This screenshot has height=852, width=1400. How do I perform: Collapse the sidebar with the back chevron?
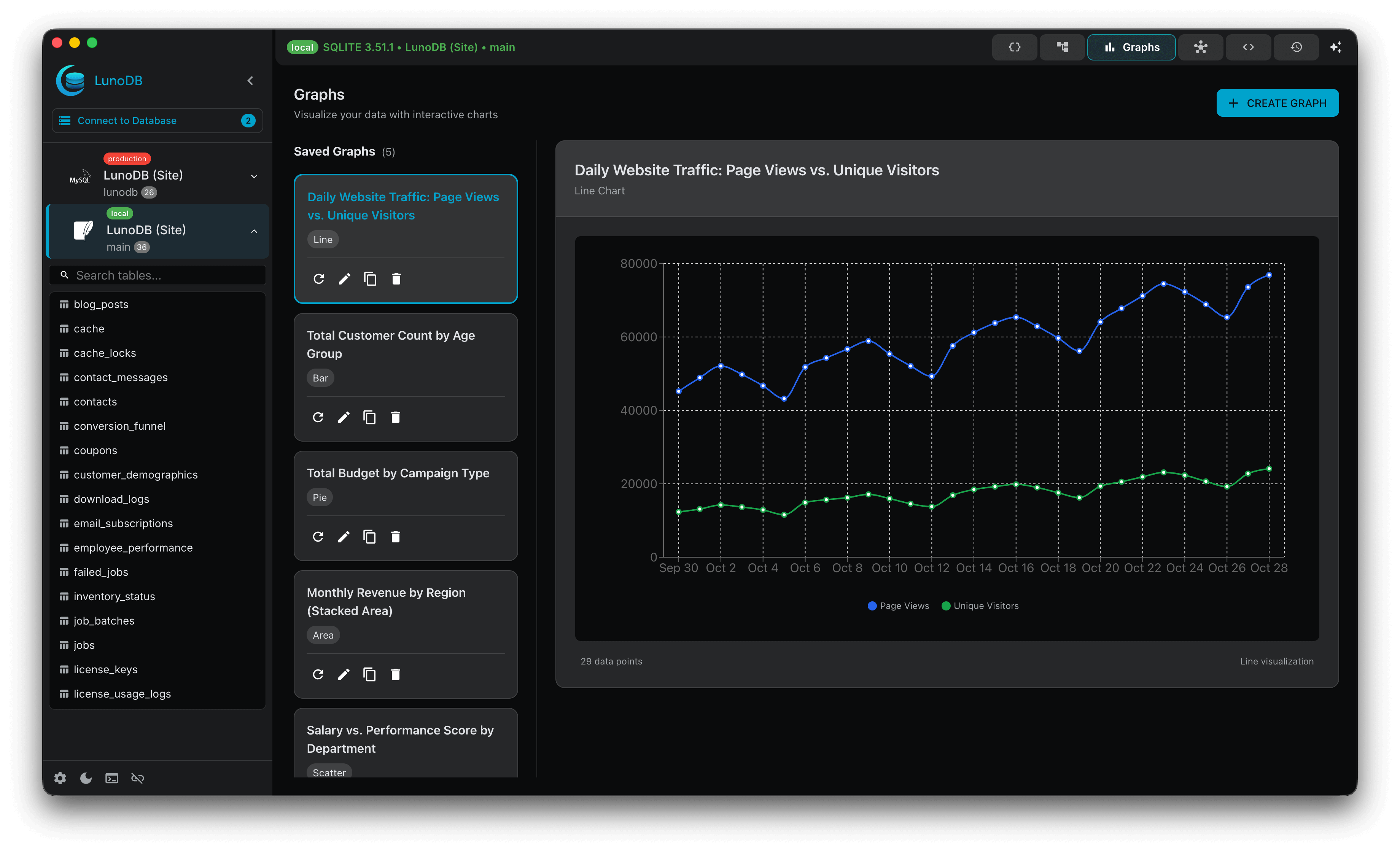pyautogui.click(x=250, y=80)
